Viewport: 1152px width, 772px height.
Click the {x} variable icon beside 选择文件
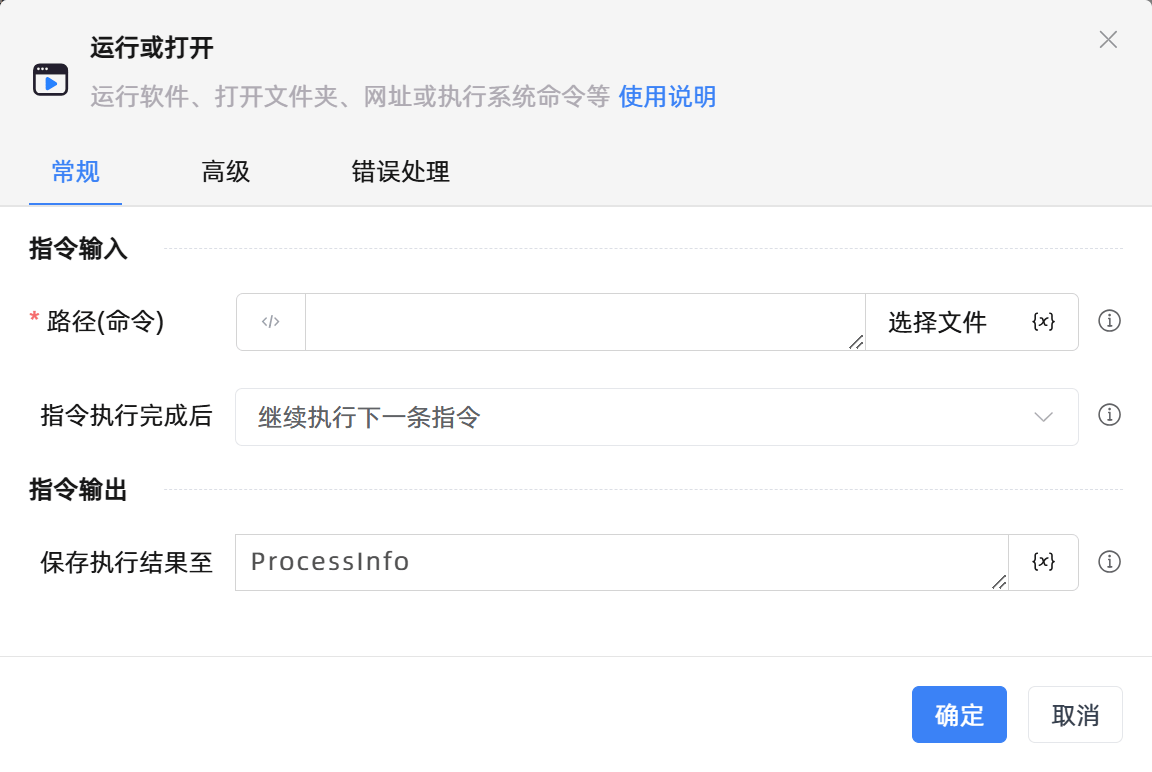click(1043, 321)
